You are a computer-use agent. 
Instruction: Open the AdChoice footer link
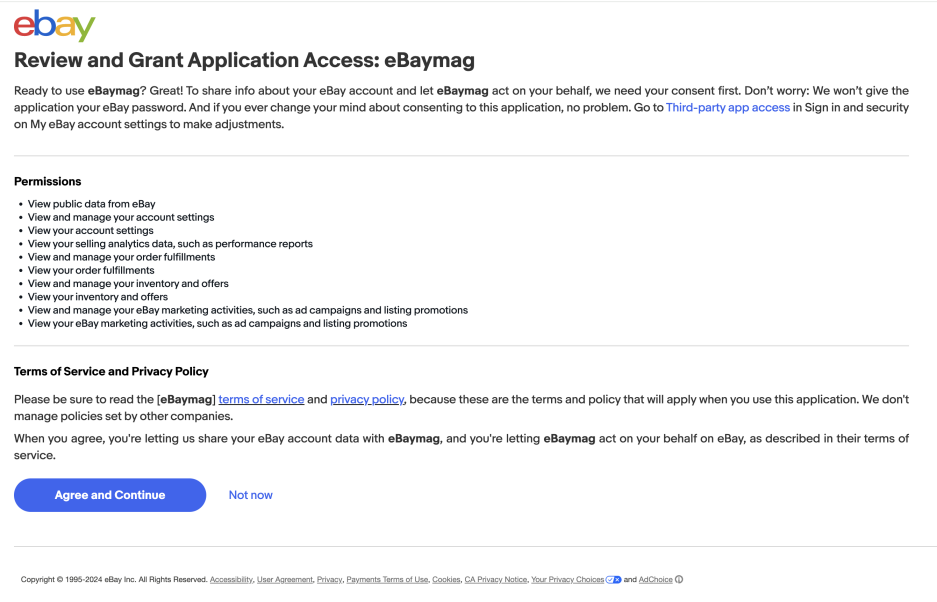[x=656, y=579]
